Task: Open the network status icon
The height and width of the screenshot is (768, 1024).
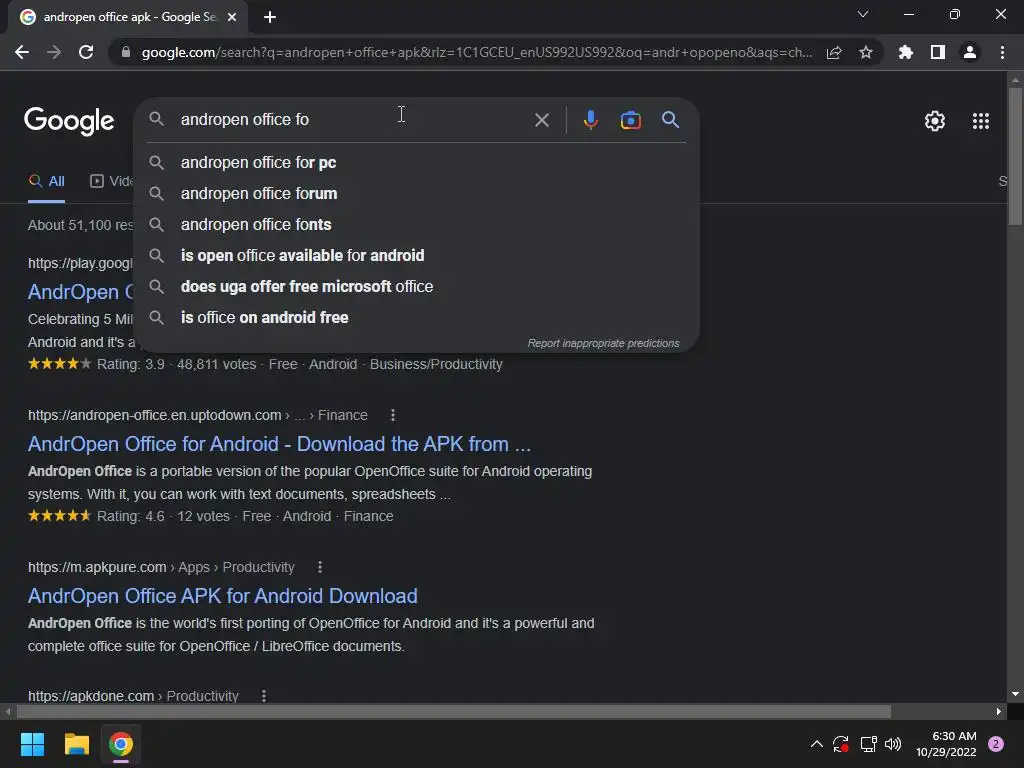Action: (868, 744)
